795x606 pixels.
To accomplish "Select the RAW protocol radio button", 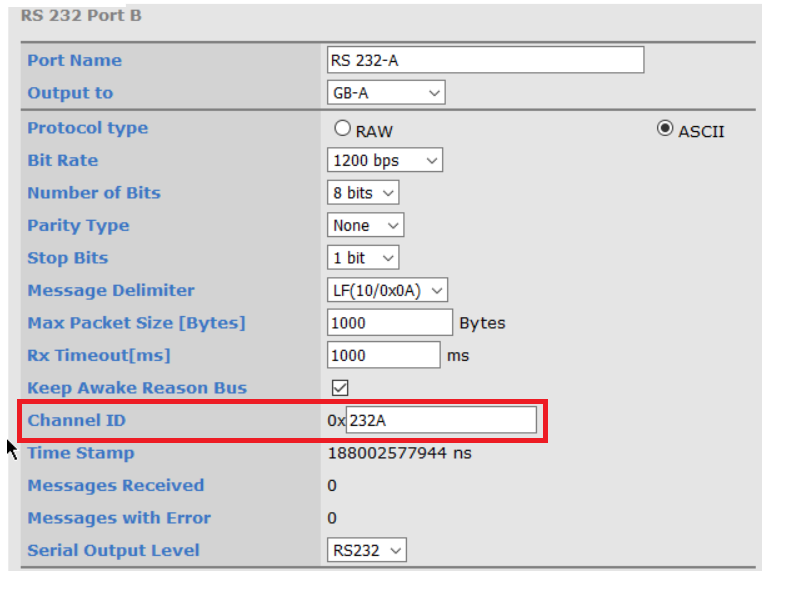I will [x=343, y=128].
